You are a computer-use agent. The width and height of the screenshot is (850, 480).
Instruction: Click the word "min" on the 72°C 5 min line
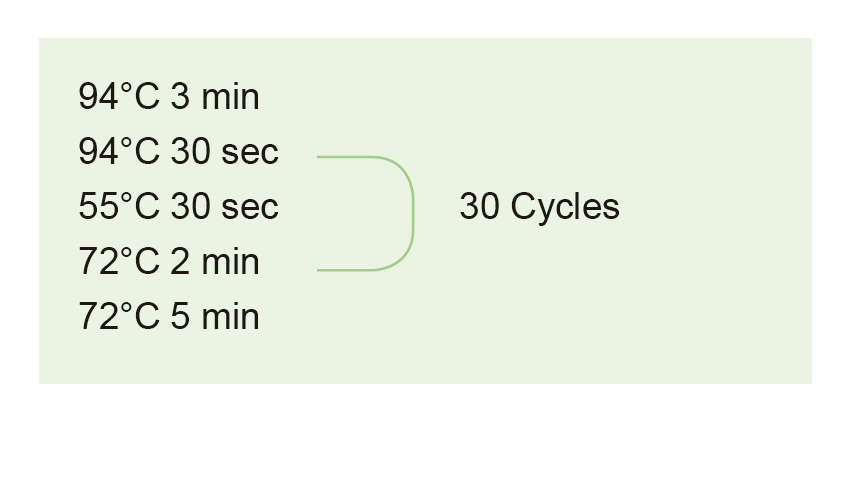click(x=230, y=317)
